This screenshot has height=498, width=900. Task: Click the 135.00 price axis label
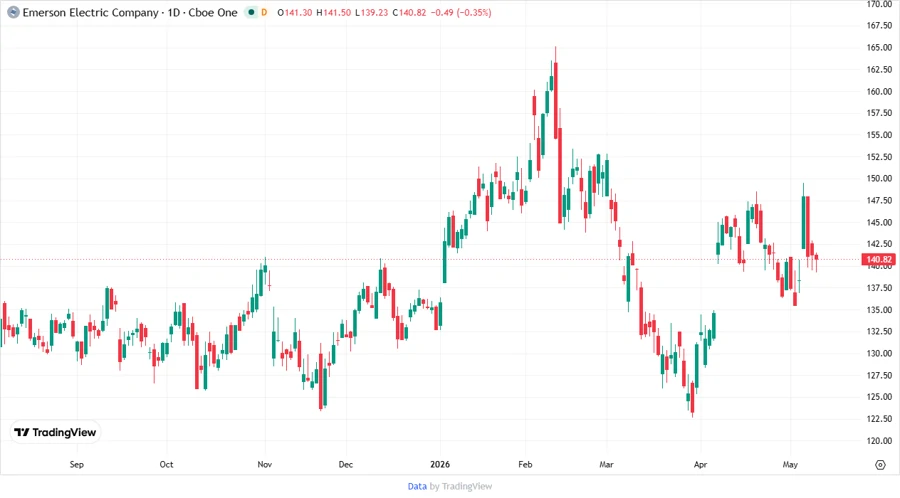pos(879,310)
